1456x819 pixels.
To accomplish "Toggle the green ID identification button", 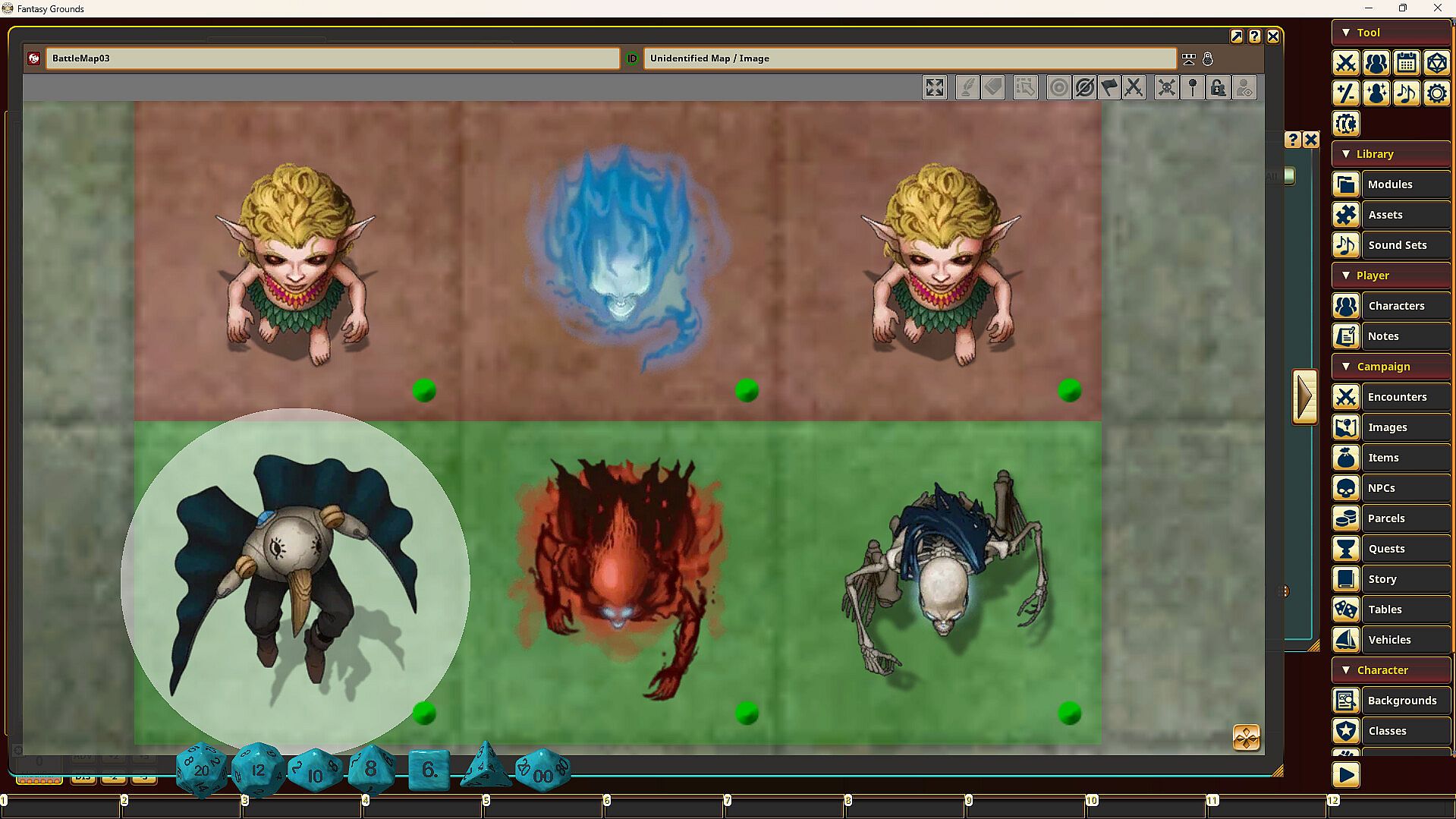I will pos(632,58).
